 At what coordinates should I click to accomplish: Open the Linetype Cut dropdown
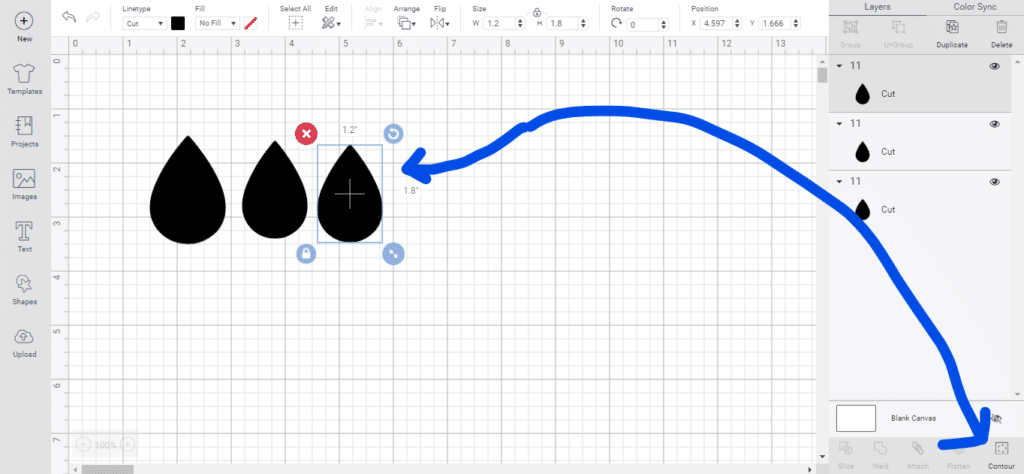pyautogui.click(x=144, y=23)
